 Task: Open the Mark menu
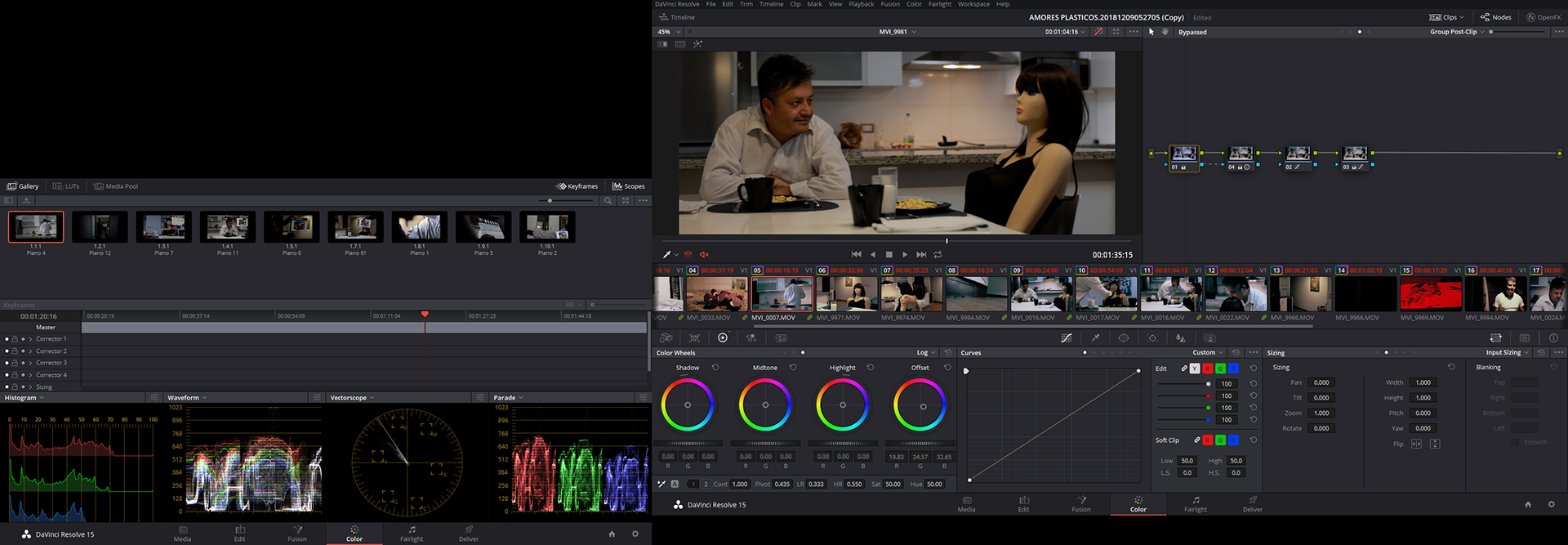point(814,4)
